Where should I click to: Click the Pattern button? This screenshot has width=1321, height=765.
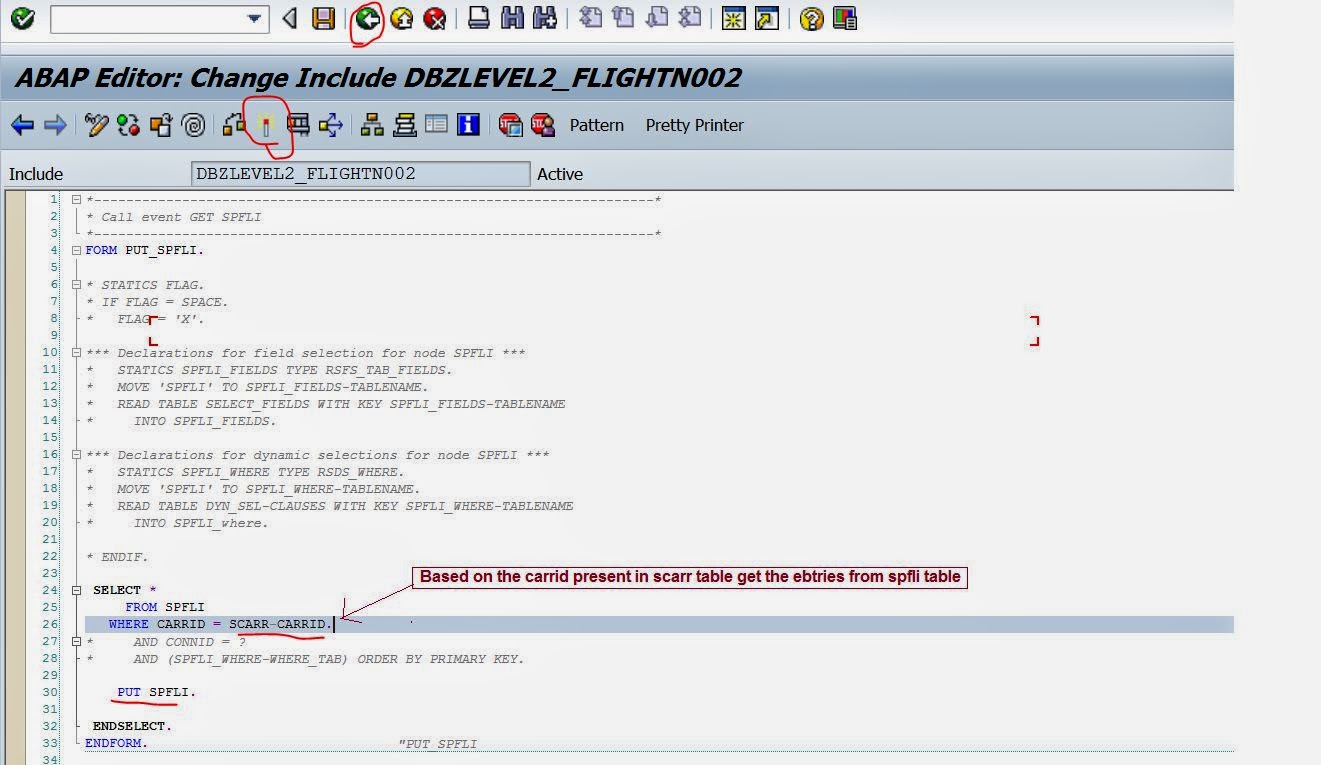tap(597, 125)
